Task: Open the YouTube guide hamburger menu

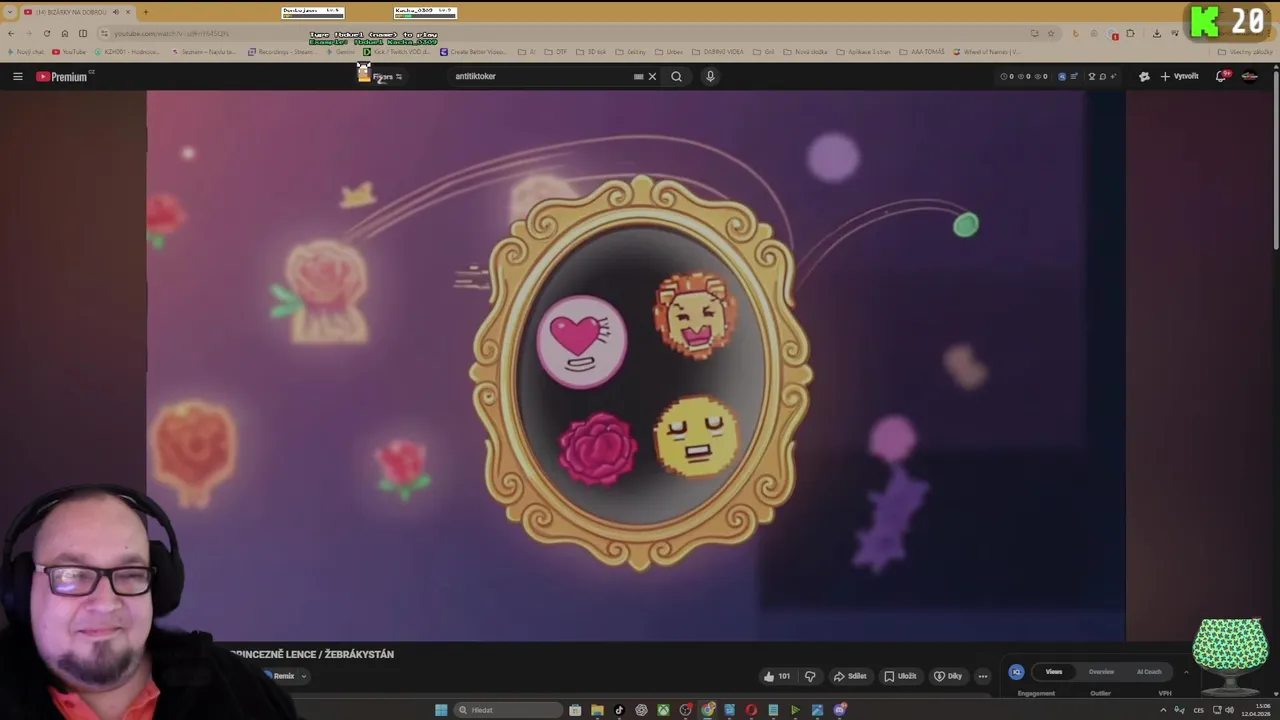Action: click(17, 76)
